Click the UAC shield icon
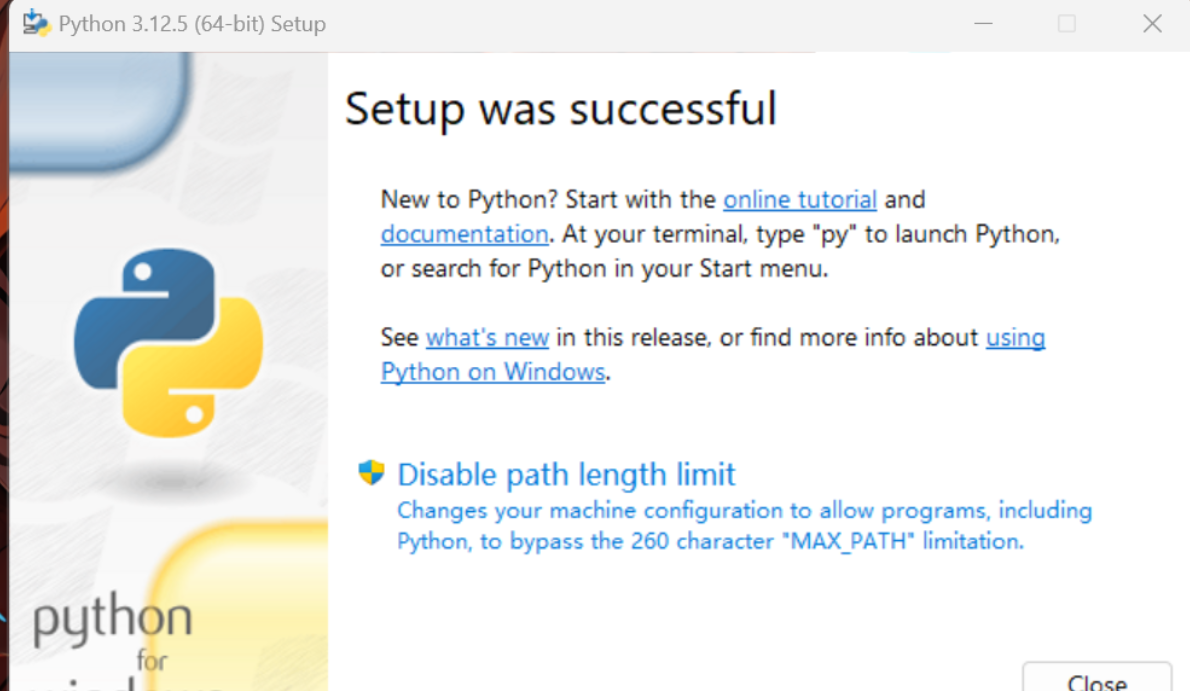Screen dimensions: 1190x691 click(371, 473)
